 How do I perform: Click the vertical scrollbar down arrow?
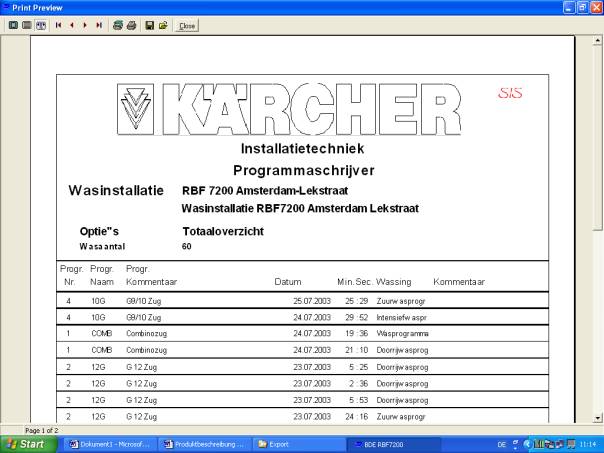(597, 418)
